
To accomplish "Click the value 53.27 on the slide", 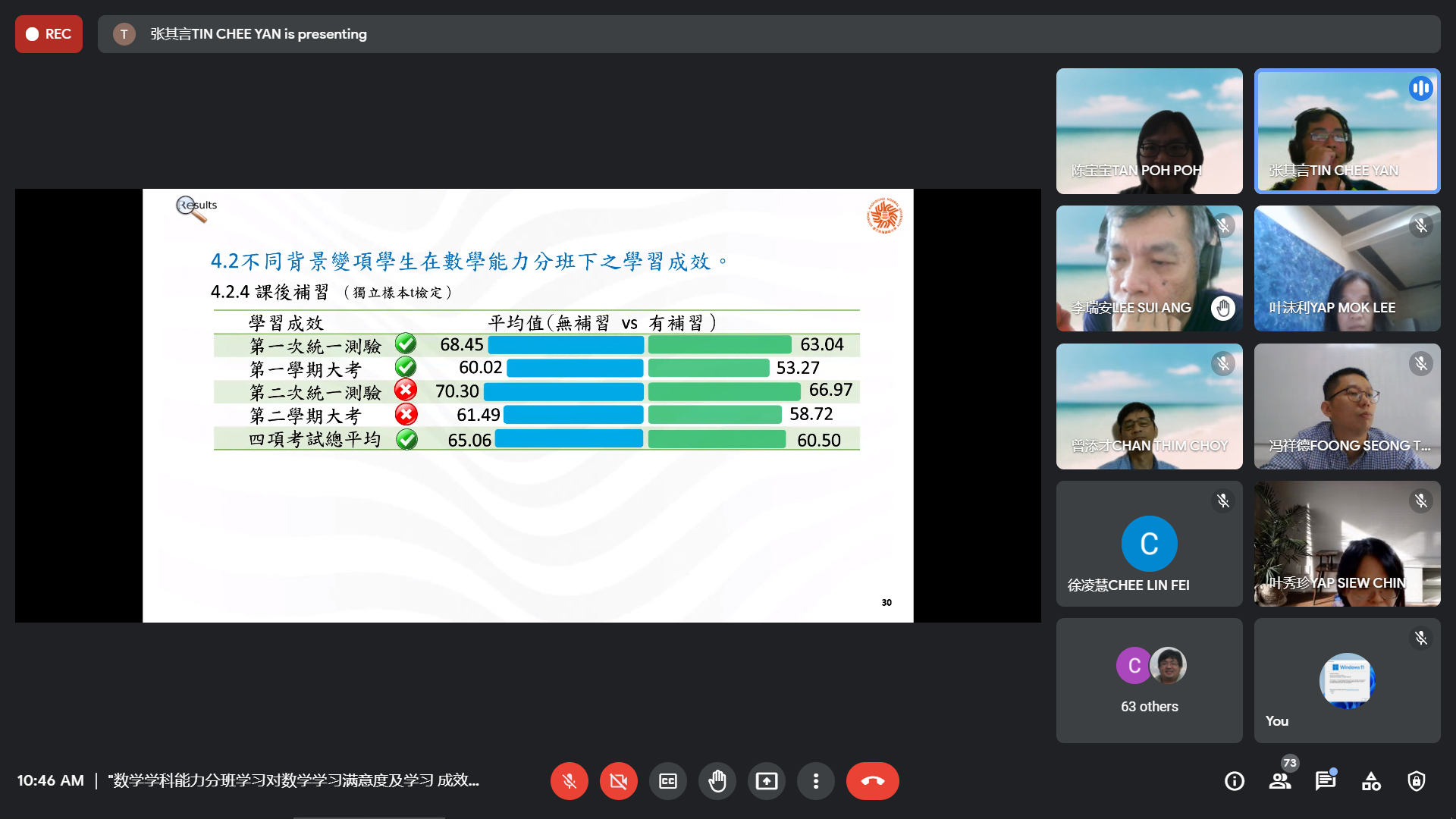I will [x=798, y=368].
